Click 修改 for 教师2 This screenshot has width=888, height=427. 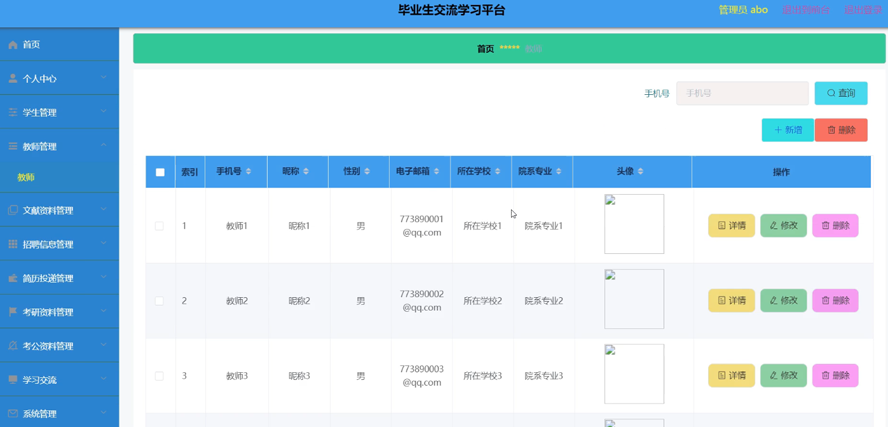pos(784,300)
